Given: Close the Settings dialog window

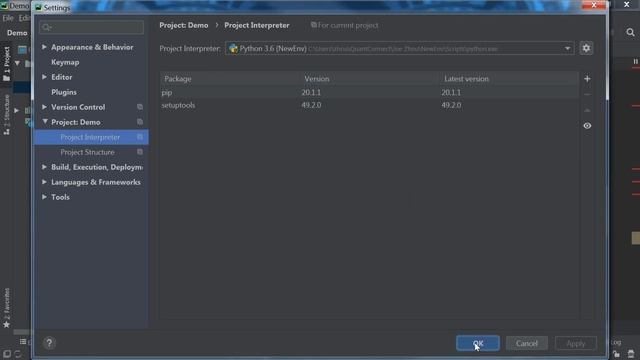Looking at the screenshot, I should click(x=594, y=5).
